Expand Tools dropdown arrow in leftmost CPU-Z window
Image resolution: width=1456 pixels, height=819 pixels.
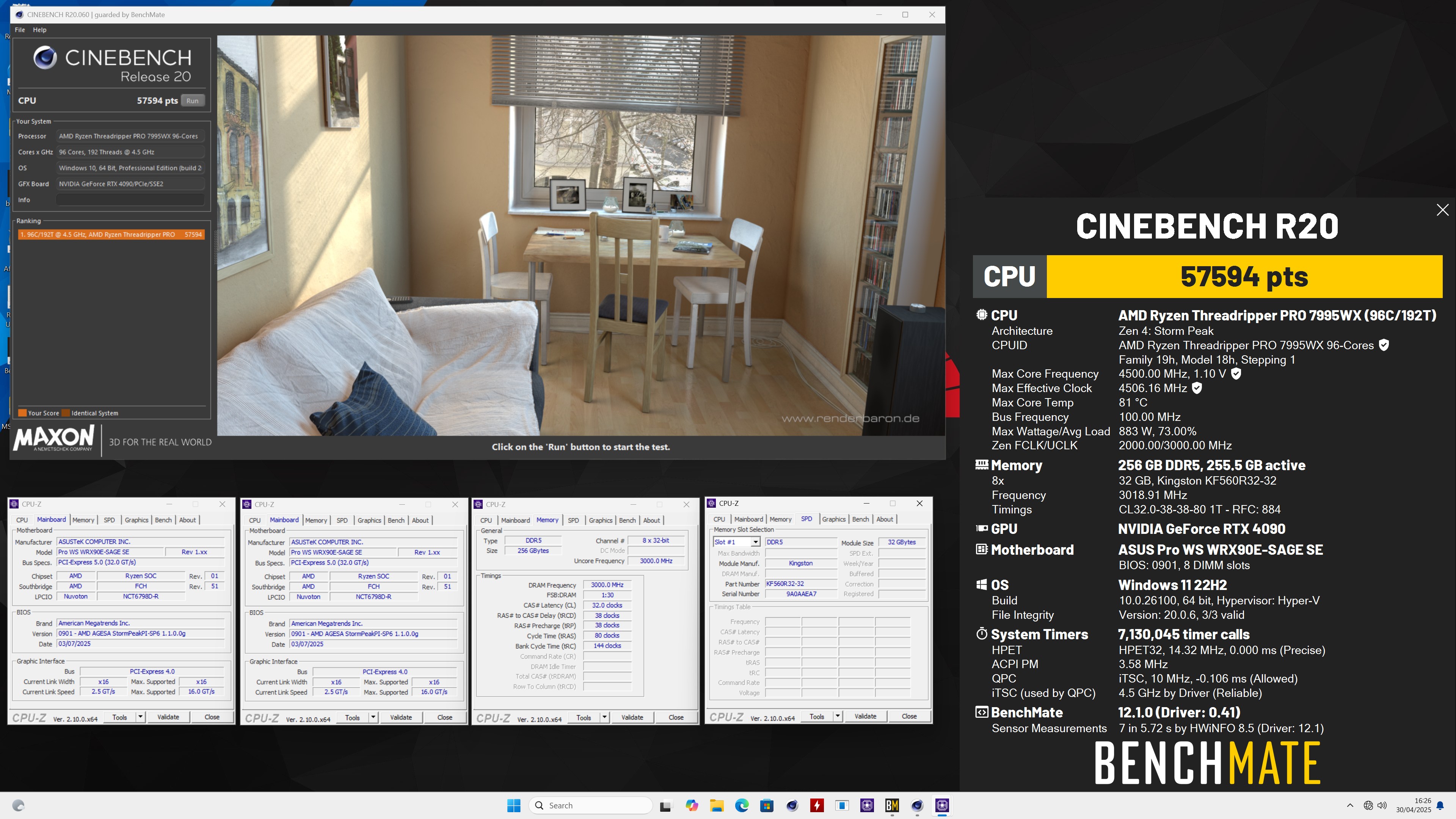tap(141, 717)
